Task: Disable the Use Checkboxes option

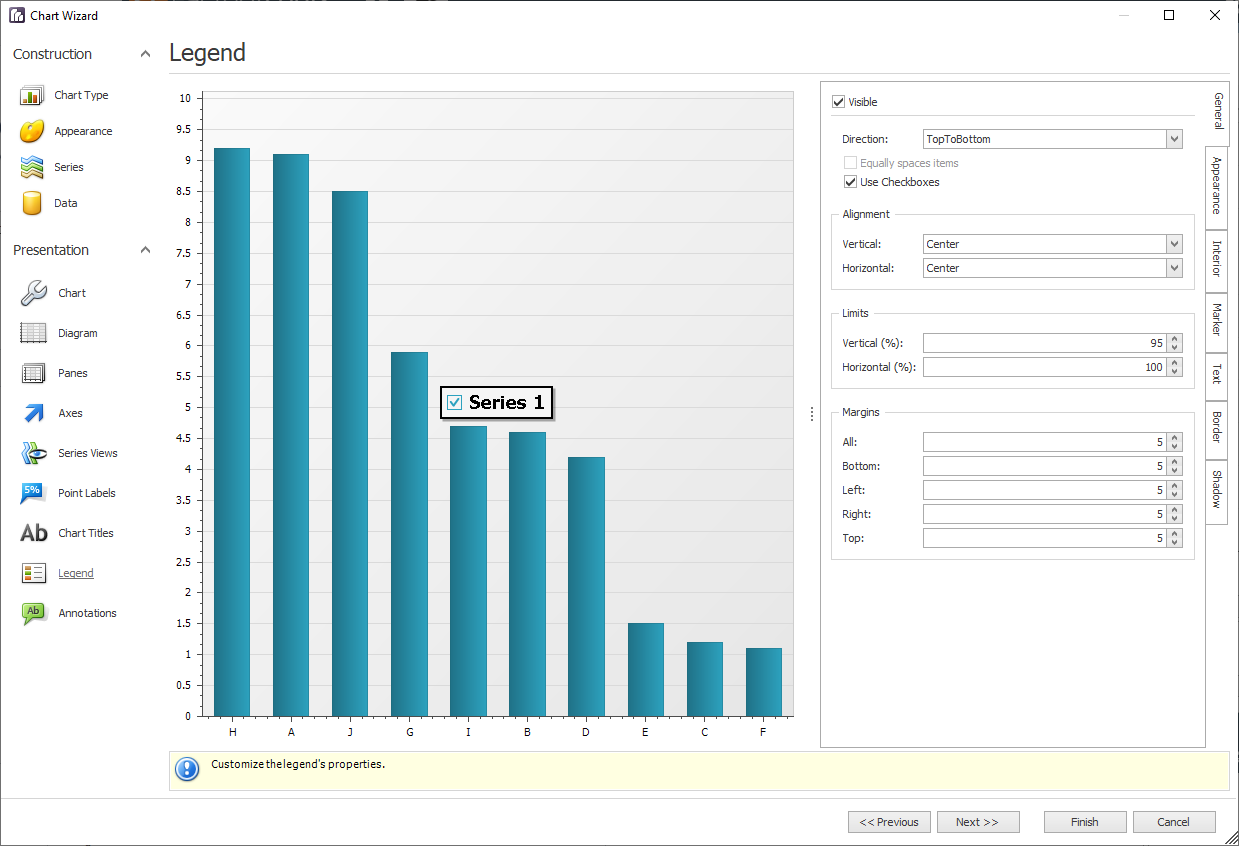Action: pos(850,182)
